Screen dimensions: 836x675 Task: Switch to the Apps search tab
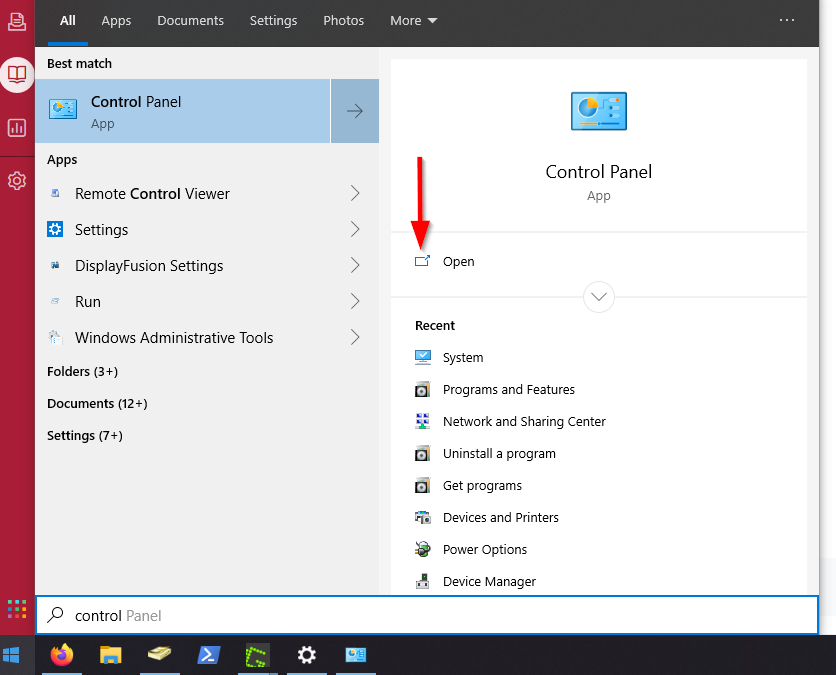pyautogui.click(x=116, y=21)
